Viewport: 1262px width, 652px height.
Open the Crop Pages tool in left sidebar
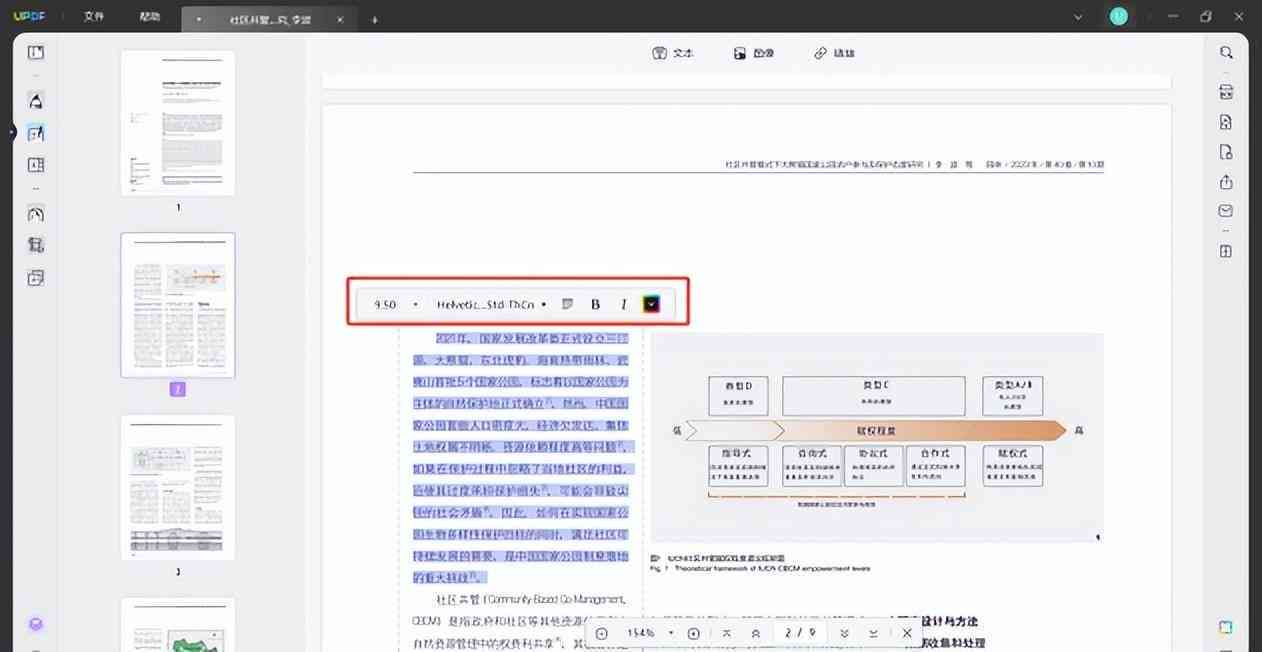[36, 245]
